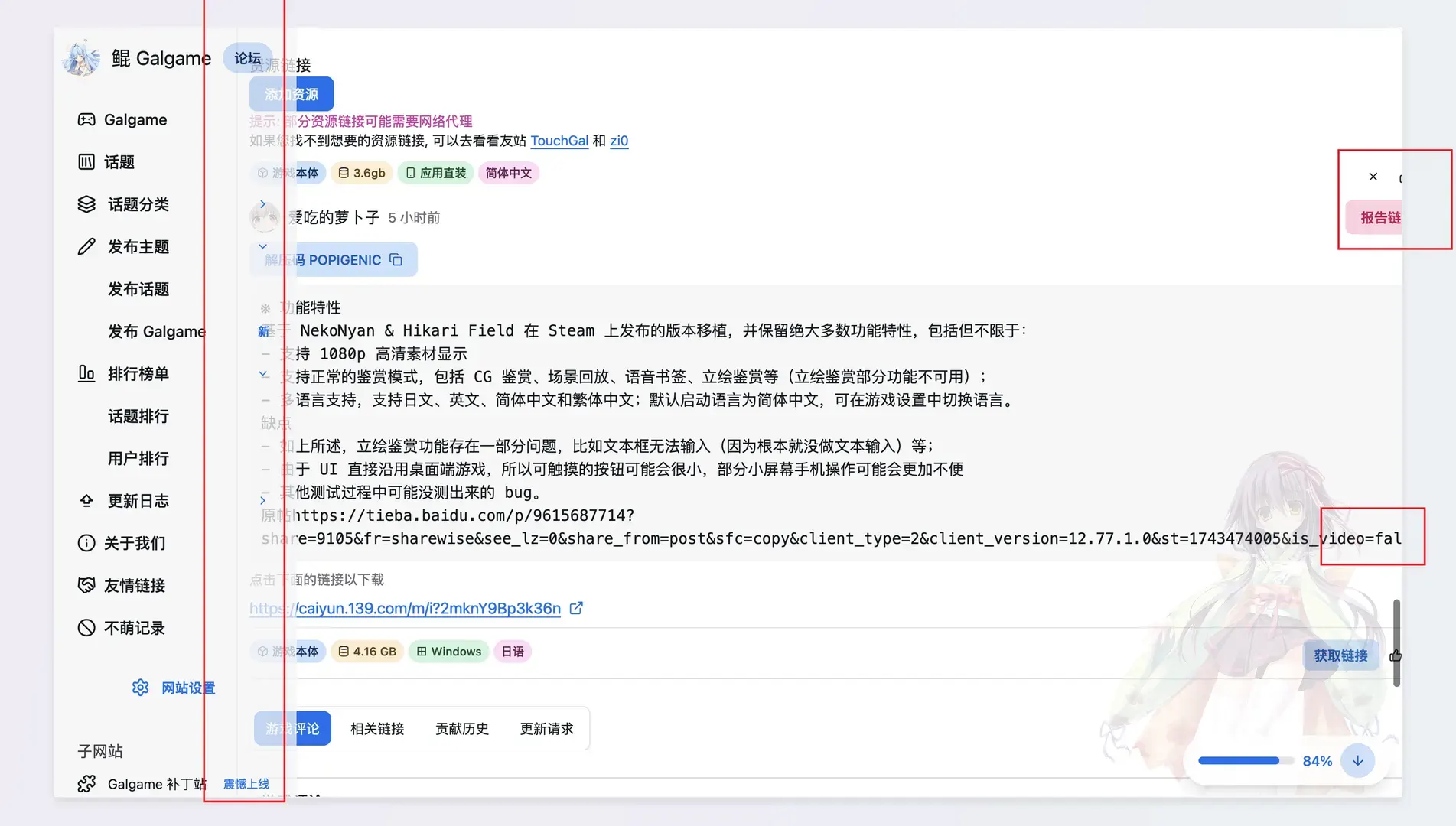The width and height of the screenshot is (1456, 826).
Task: Click the 3.6gb size tag
Action: tap(362, 173)
